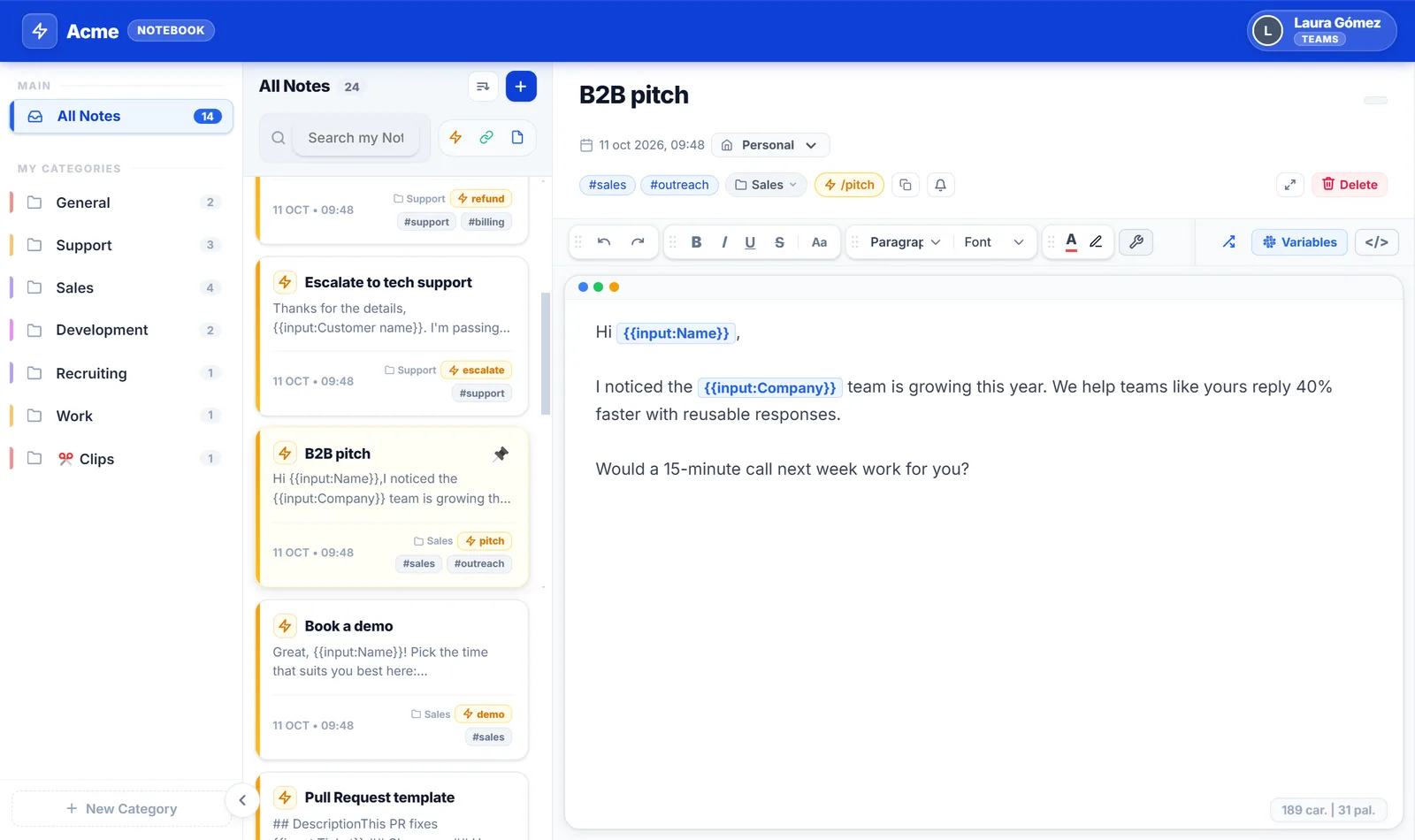Image resolution: width=1415 pixels, height=840 pixels.
Task: Toggle bold formatting
Action: (x=696, y=242)
